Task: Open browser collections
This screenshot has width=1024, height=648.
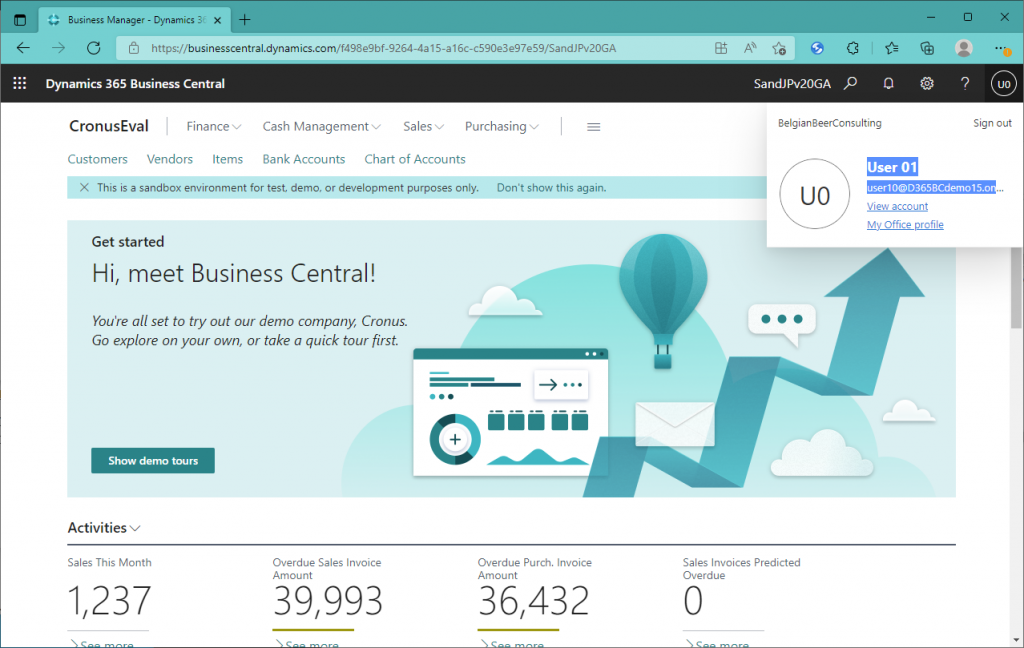Action: [x=927, y=48]
